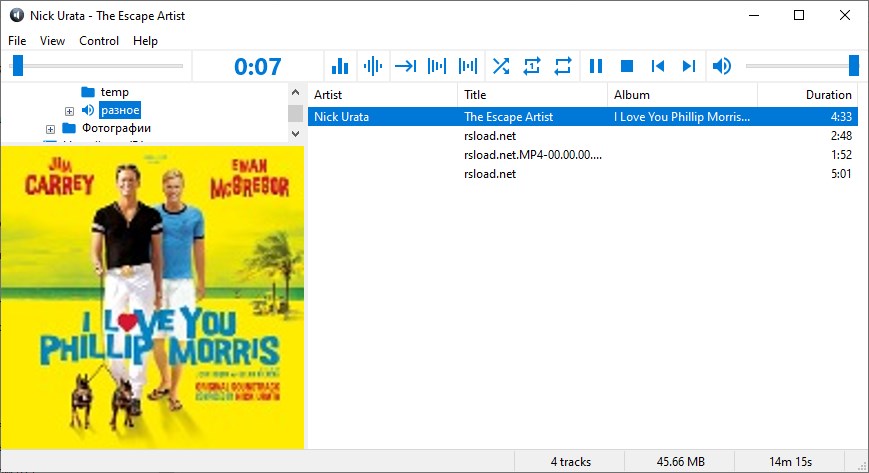Image resolution: width=869 pixels, height=473 pixels.
Task: Expand the Фотографии folder node
Action: tap(50, 129)
